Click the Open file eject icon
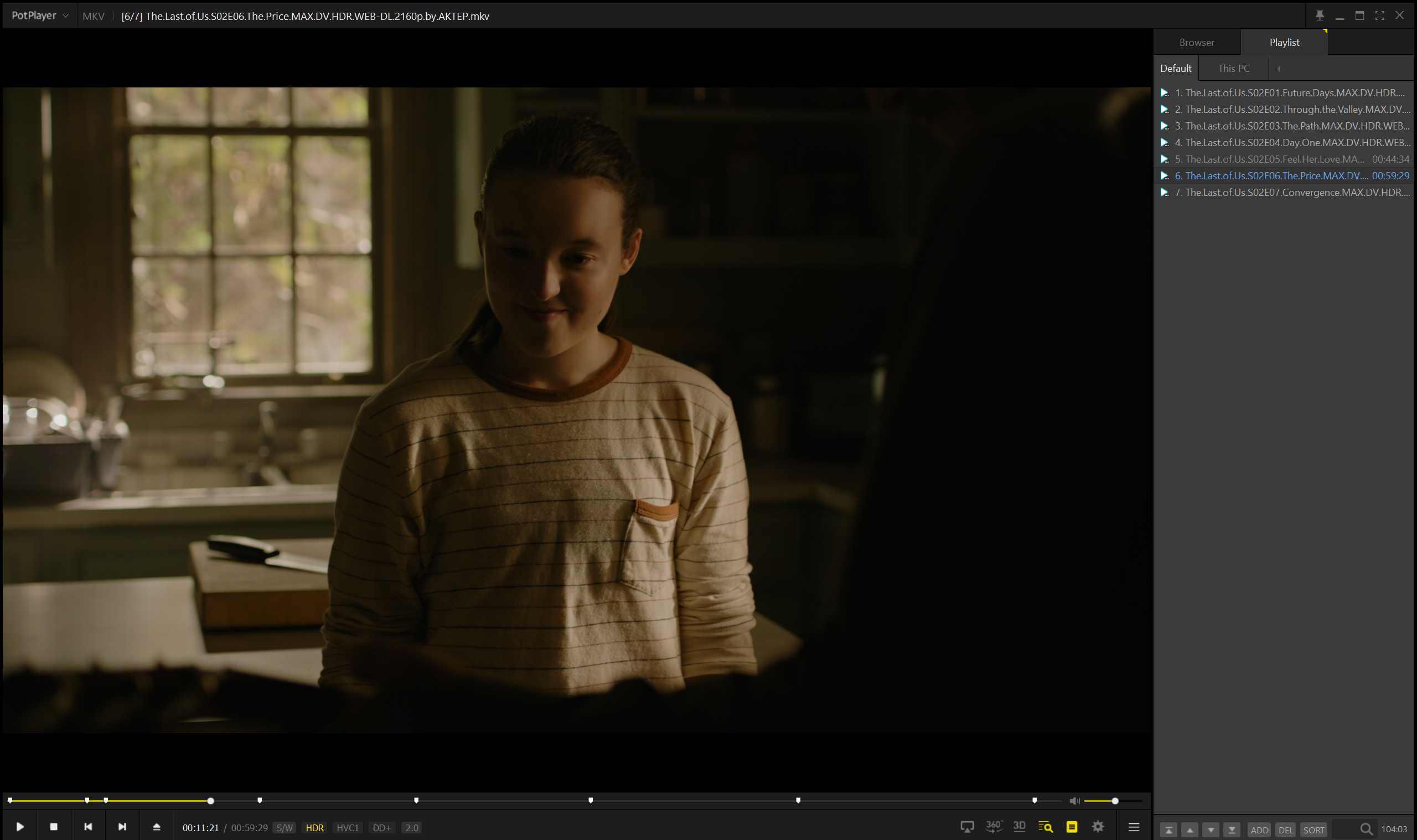 (x=157, y=827)
